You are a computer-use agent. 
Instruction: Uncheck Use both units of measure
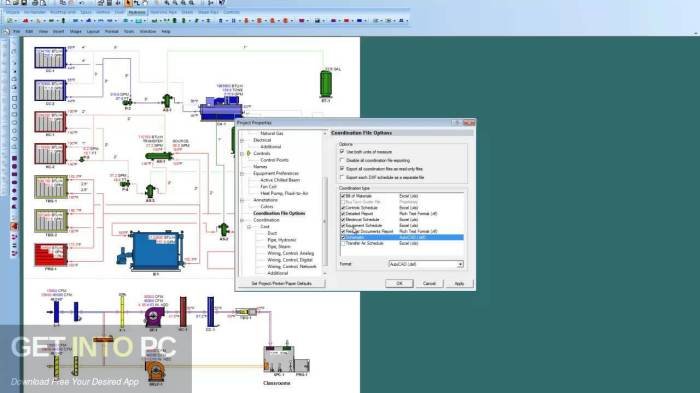[342, 152]
